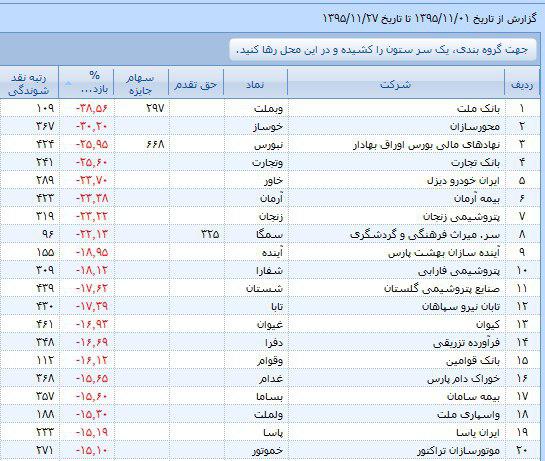Select the کیوان company cell
The image size is (545, 461).
(397, 324)
